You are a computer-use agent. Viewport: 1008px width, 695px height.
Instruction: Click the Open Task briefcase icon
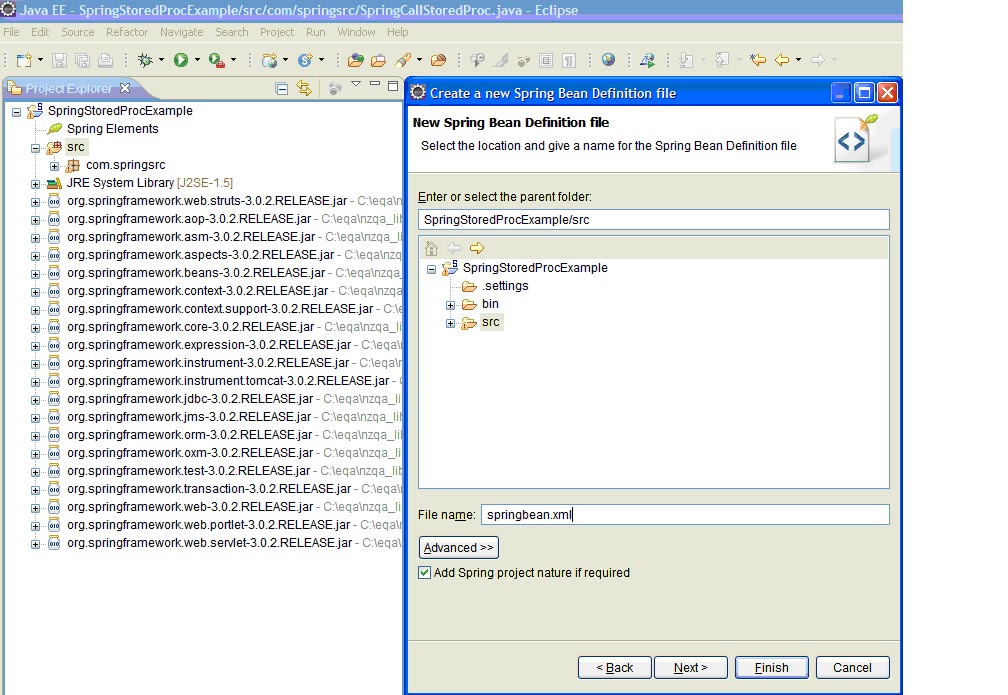pyautogui.click(x=379, y=60)
